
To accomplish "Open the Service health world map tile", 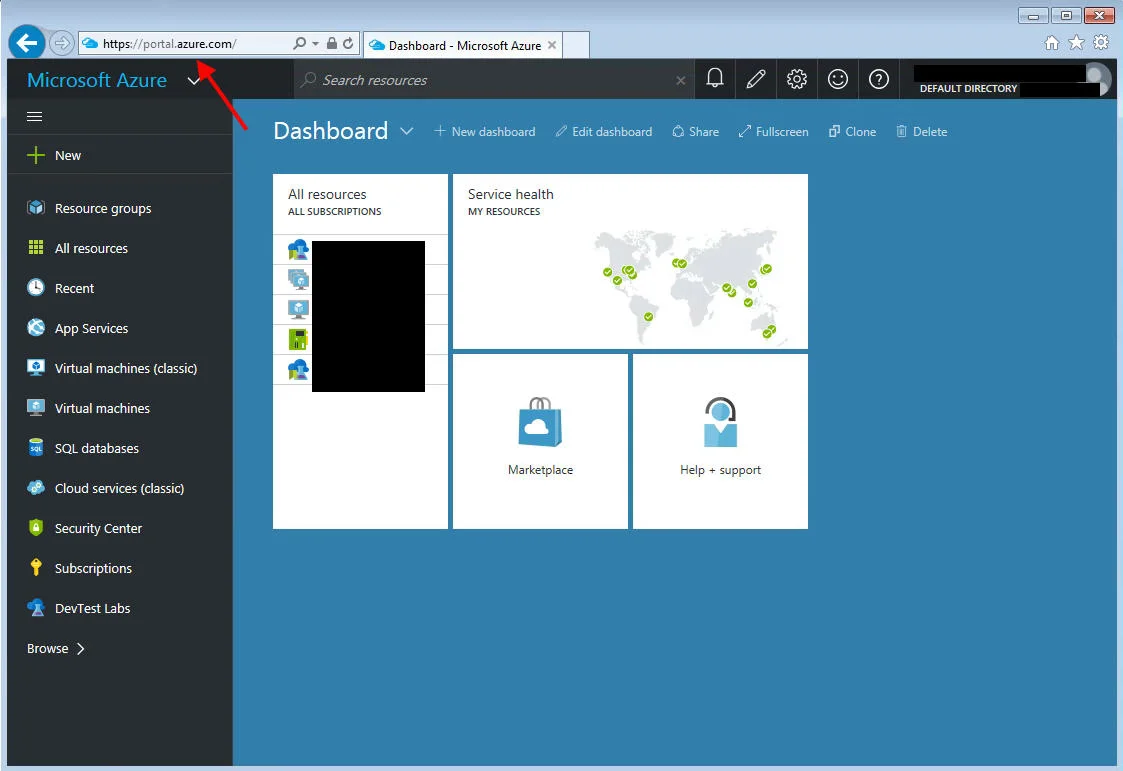I will [x=630, y=261].
